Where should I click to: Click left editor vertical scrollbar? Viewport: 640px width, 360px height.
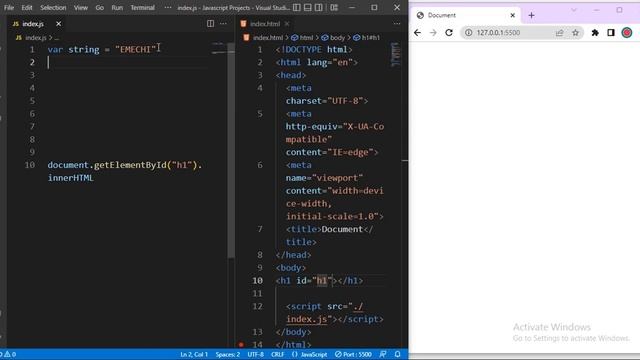pyautogui.click(x=231, y=150)
